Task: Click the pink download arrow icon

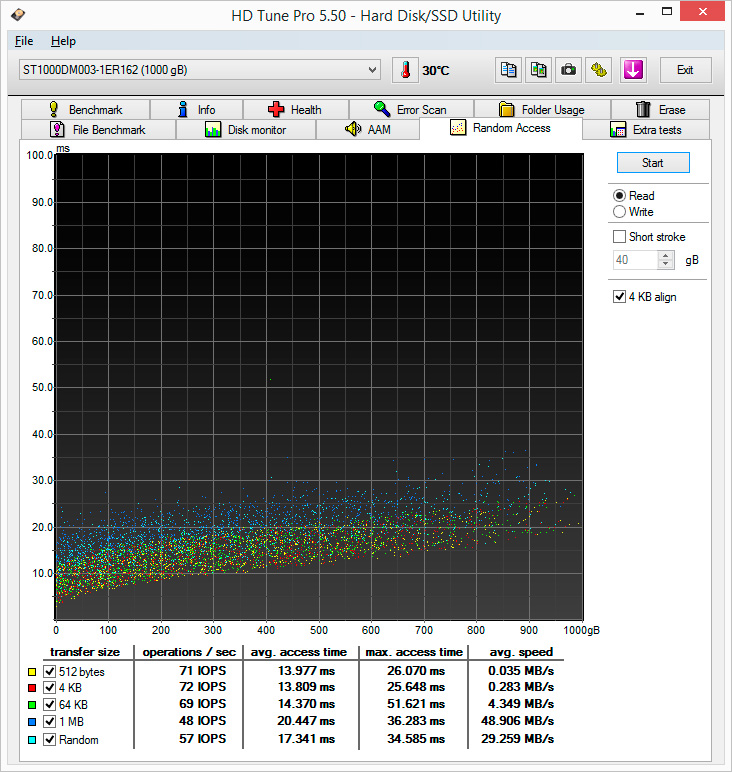Action: point(632,70)
